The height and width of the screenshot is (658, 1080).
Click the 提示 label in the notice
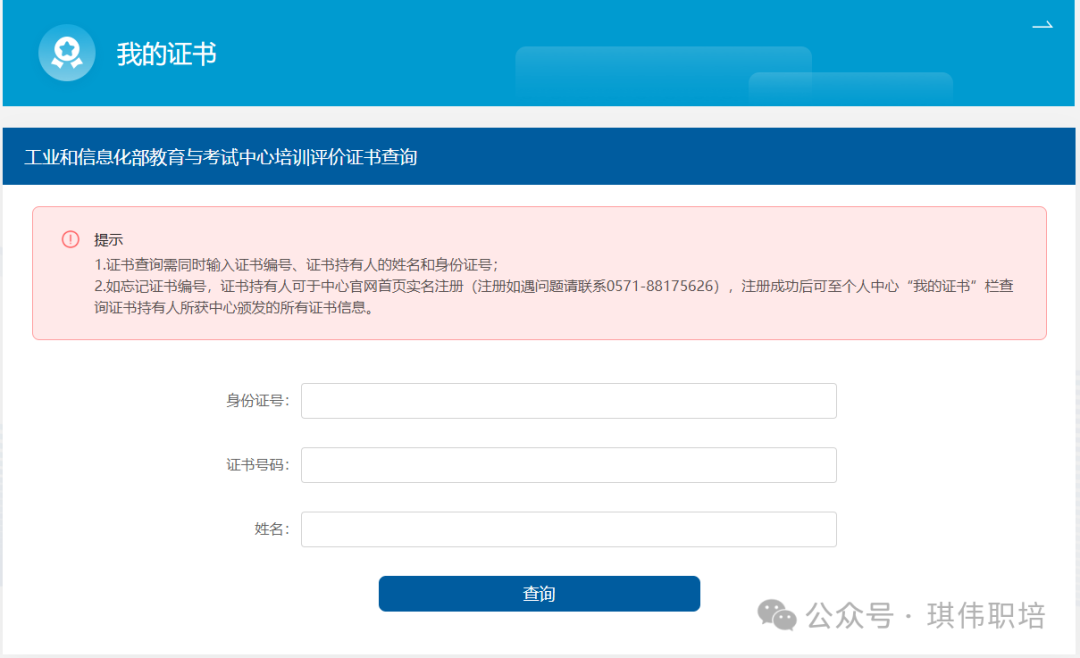[108, 240]
